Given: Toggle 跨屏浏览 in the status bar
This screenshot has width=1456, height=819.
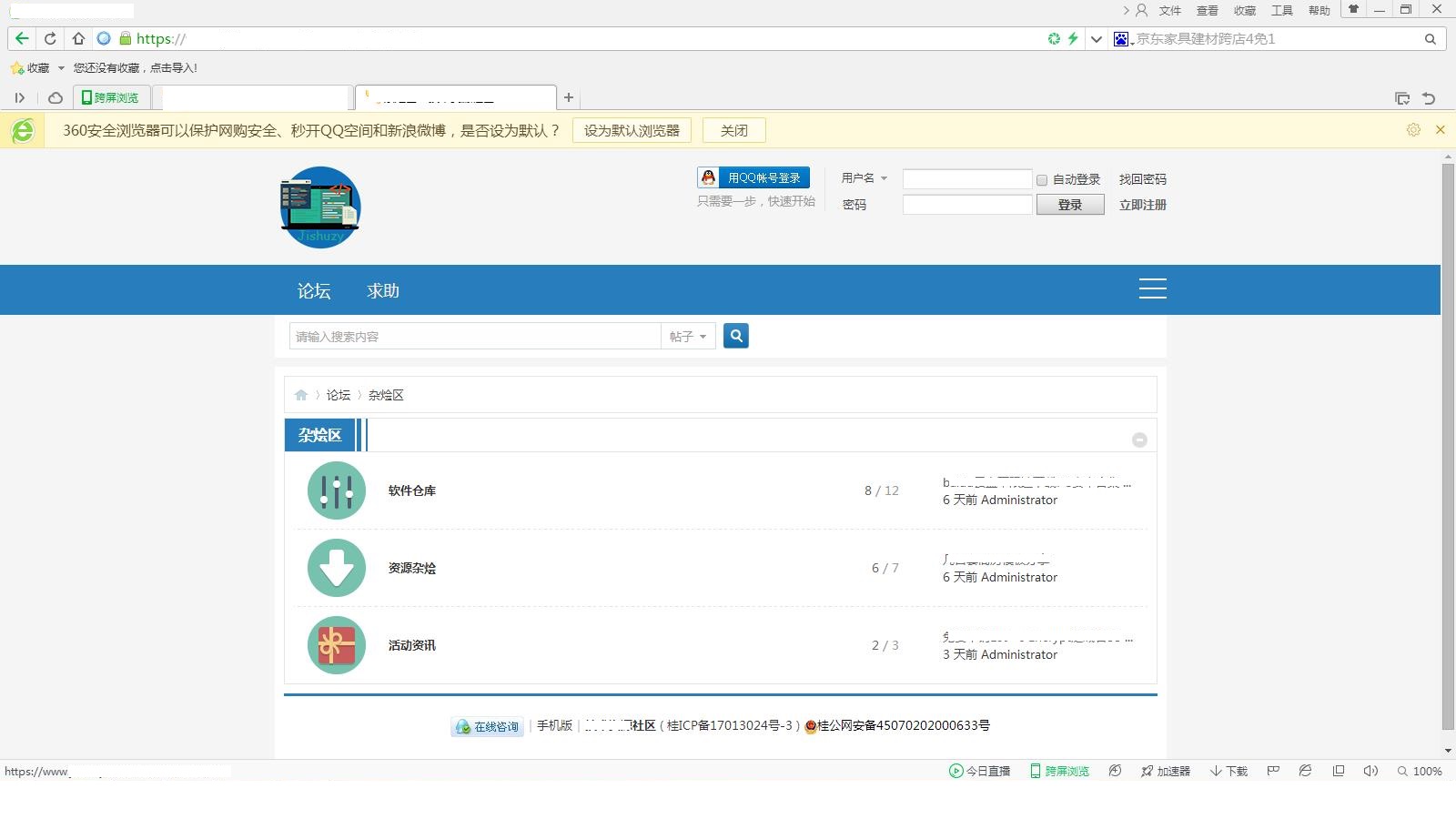Looking at the screenshot, I should click(1059, 771).
